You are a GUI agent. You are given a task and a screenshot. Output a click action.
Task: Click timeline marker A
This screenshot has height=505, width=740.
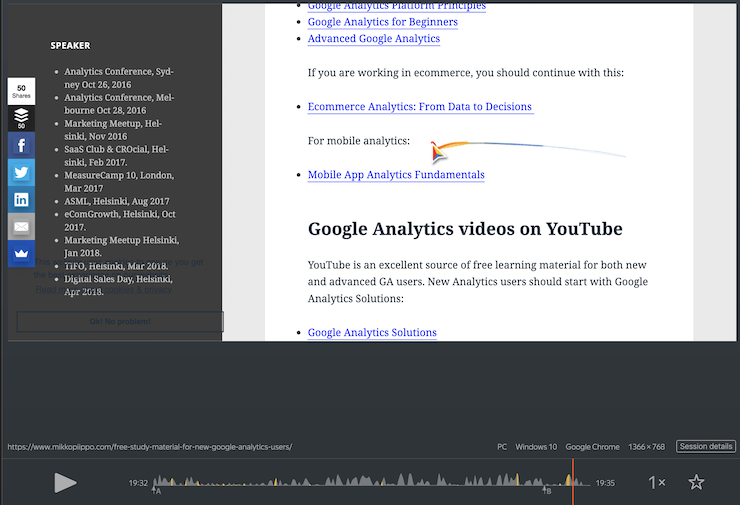tap(156, 491)
